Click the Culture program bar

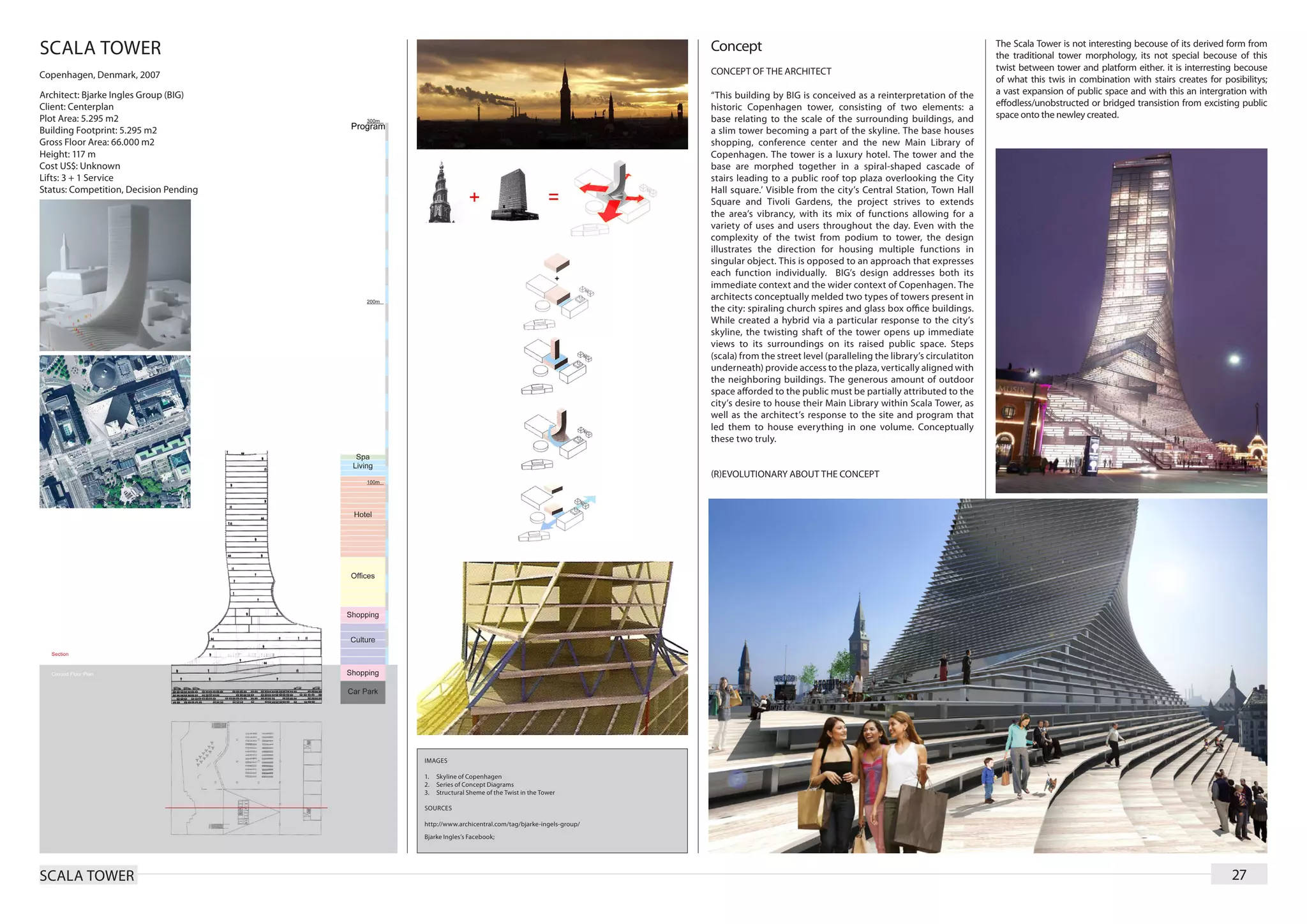(362, 643)
